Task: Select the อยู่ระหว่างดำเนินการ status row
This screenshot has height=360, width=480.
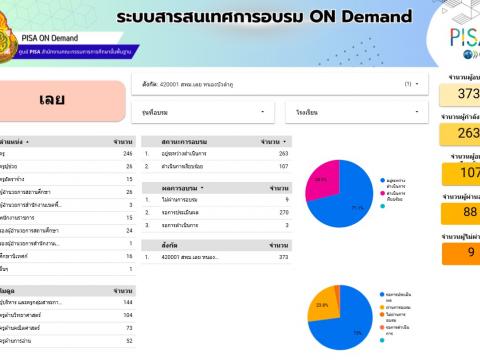Action: coord(217,154)
